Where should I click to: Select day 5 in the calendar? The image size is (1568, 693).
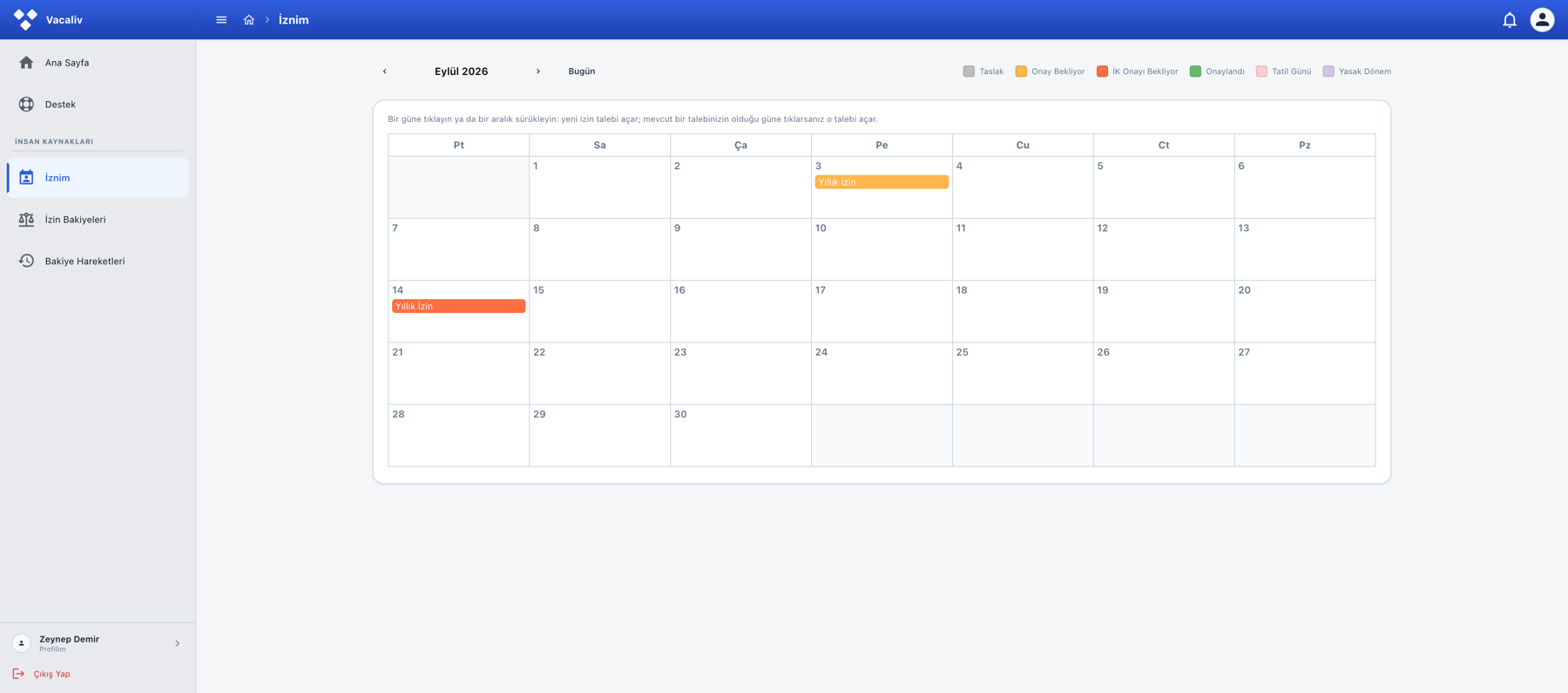click(x=1164, y=187)
